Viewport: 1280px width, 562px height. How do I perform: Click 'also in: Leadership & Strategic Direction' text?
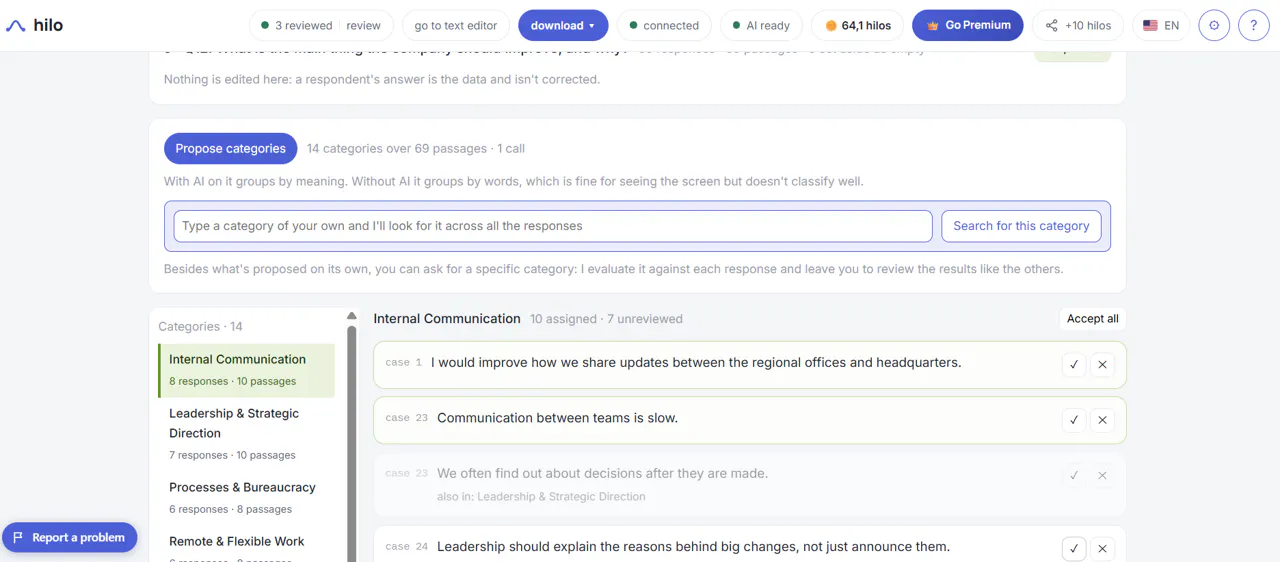(x=541, y=496)
